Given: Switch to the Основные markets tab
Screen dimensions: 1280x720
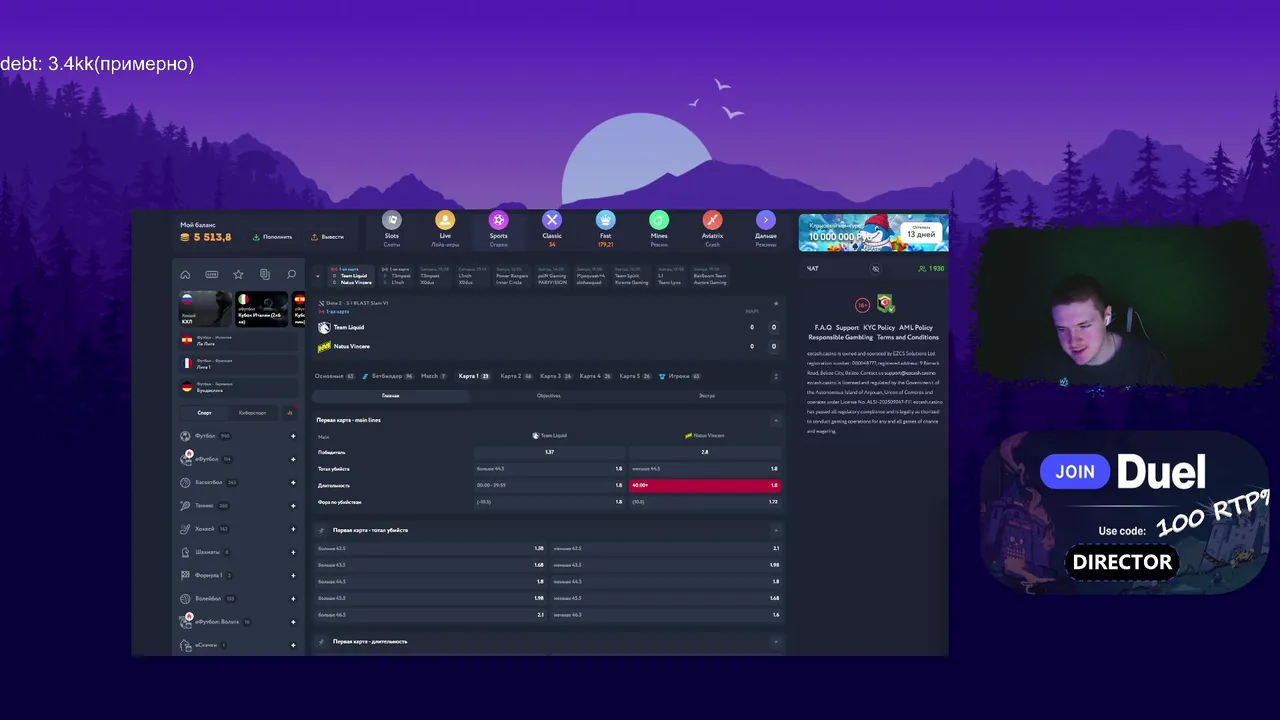Looking at the screenshot, I should click(335, 376).
